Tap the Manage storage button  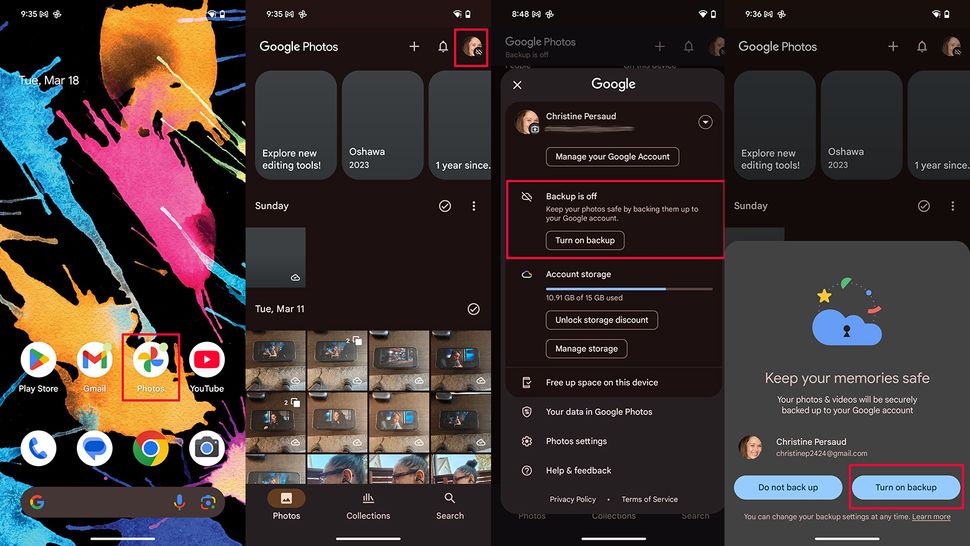[x=586, y=349]
